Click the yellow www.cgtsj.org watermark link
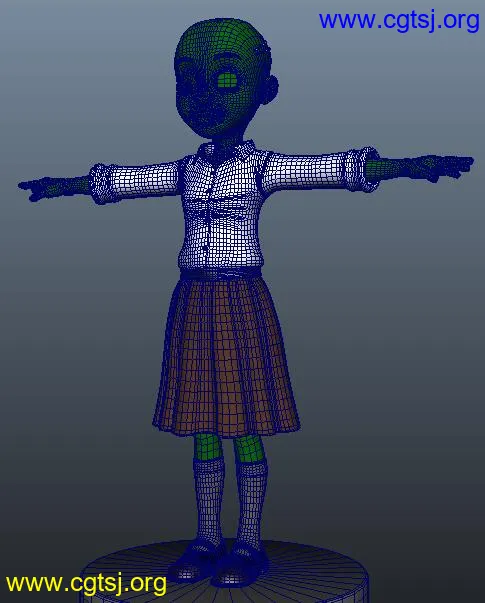 (x=86, y=583)
